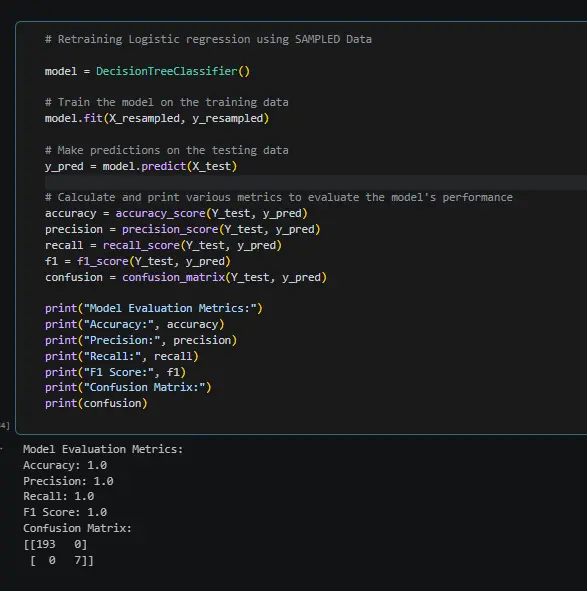Click the f1_score assignment line
The height and width of the screenshot is (591, 587).
click(x=138, y=261)
